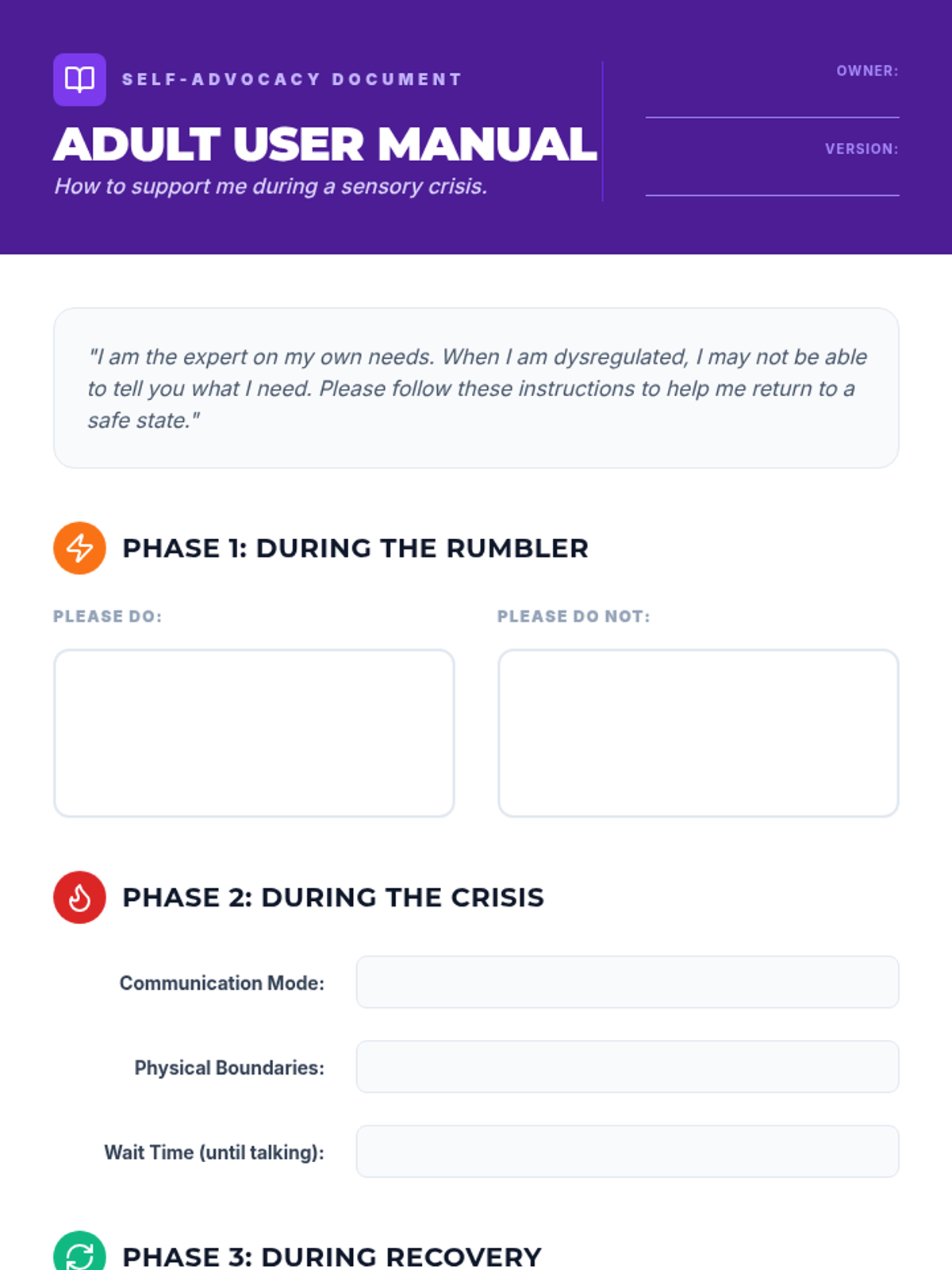Click the Wait Time (until talking) label

click(x=214, y=1153)
